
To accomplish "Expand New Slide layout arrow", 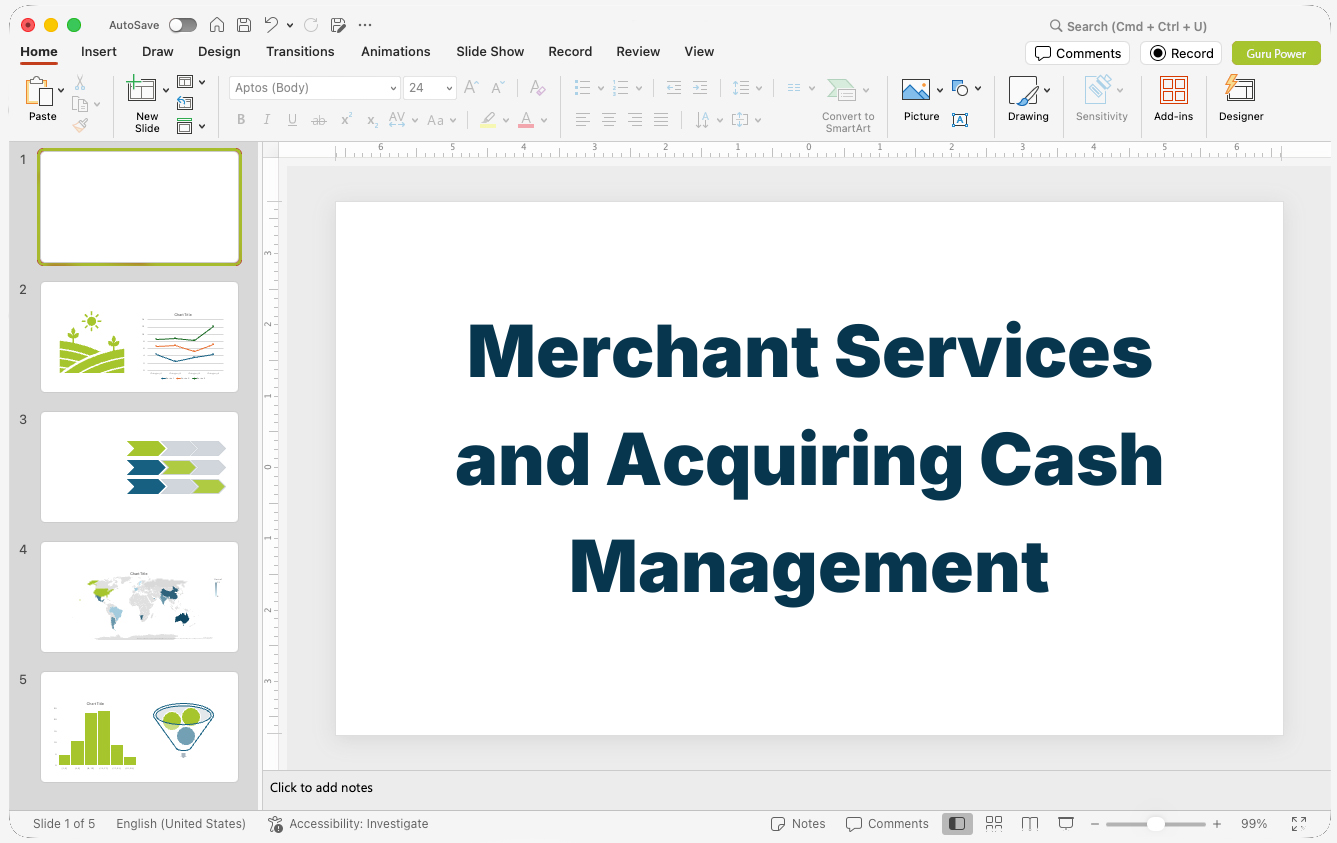I will 166,90.
